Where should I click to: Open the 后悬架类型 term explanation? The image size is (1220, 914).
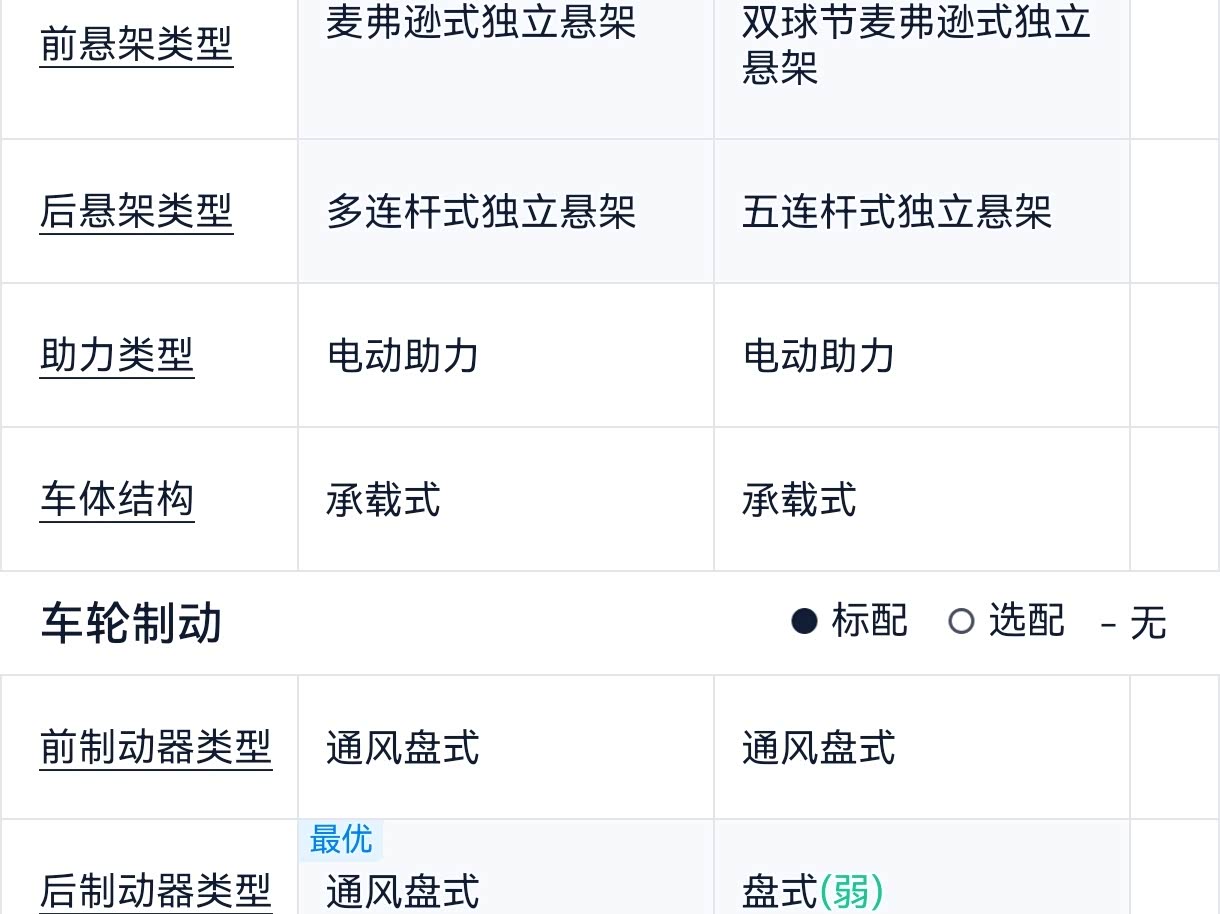(136, 212)
